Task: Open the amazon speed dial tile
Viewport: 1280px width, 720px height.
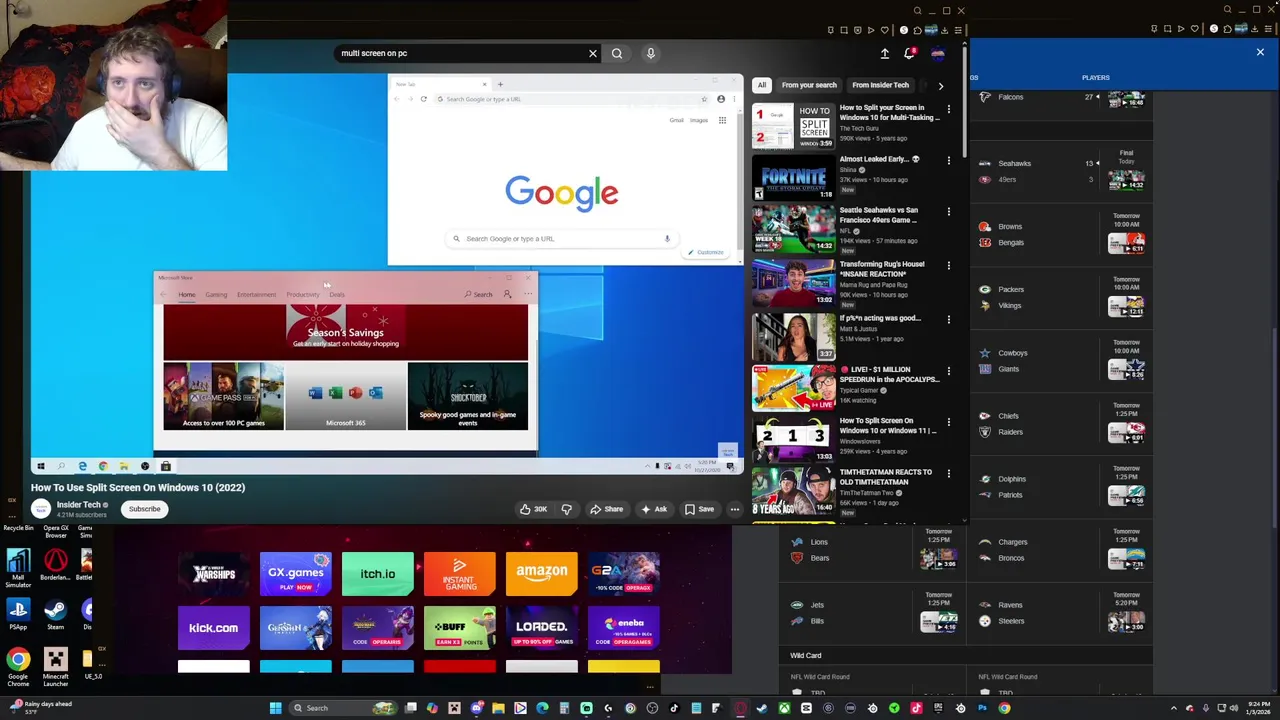Action: 542,573
